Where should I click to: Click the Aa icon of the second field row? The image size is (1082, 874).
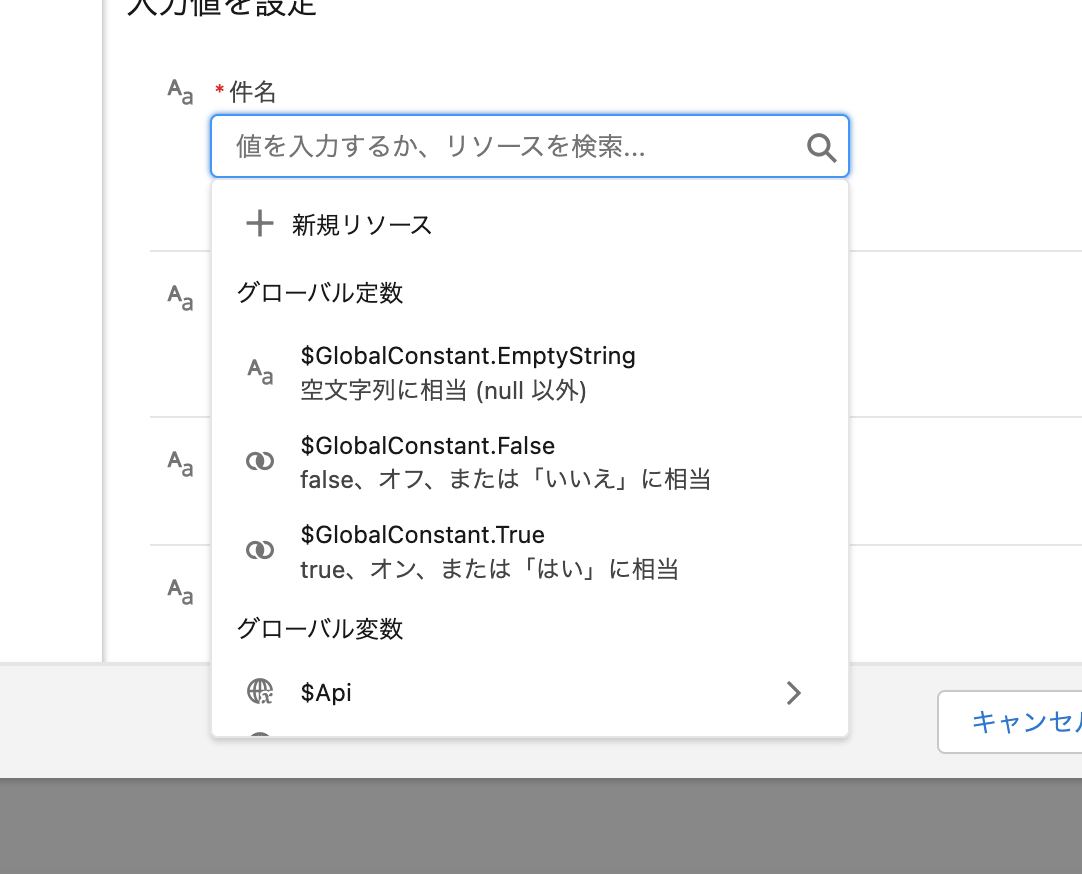178,297
